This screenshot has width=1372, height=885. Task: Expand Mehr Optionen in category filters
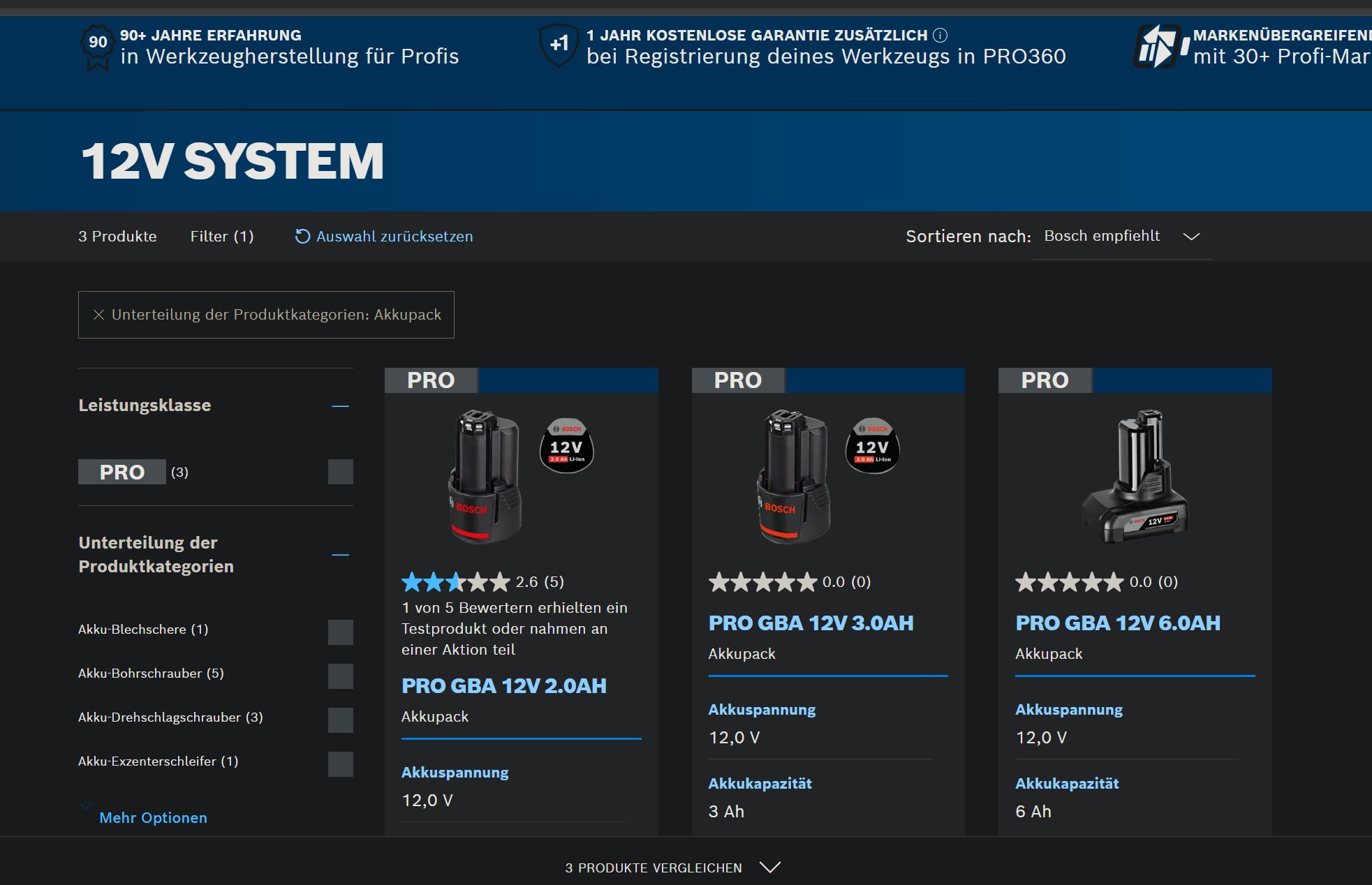(x=153, y=817)
